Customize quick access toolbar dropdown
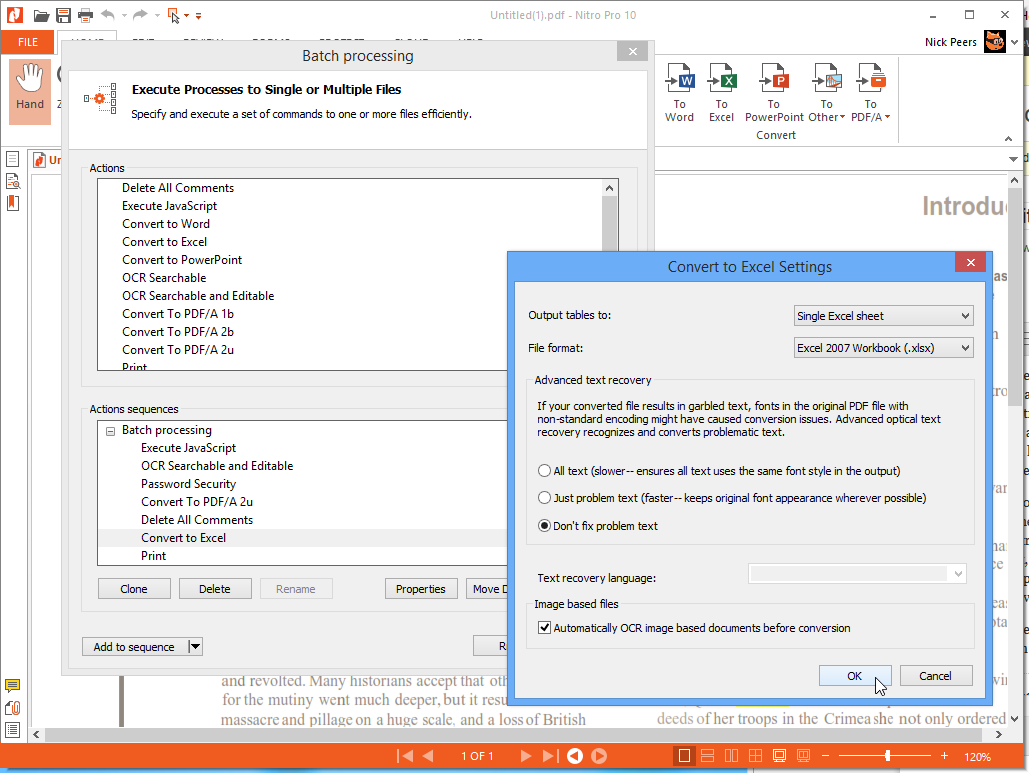 coord(198,16)
